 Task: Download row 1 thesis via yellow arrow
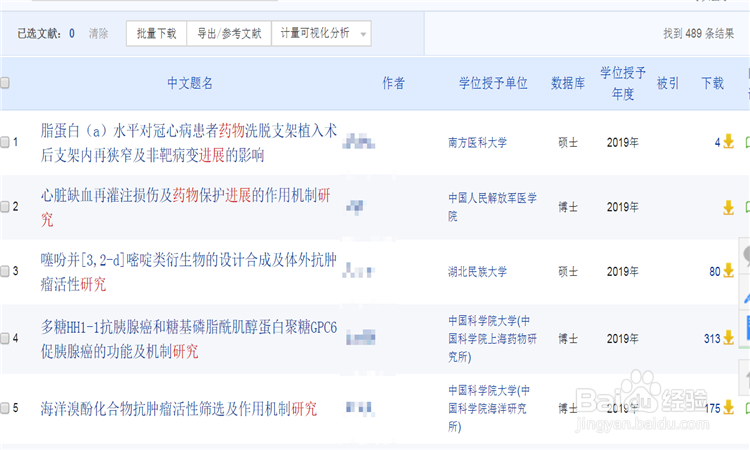click(728, 142)
